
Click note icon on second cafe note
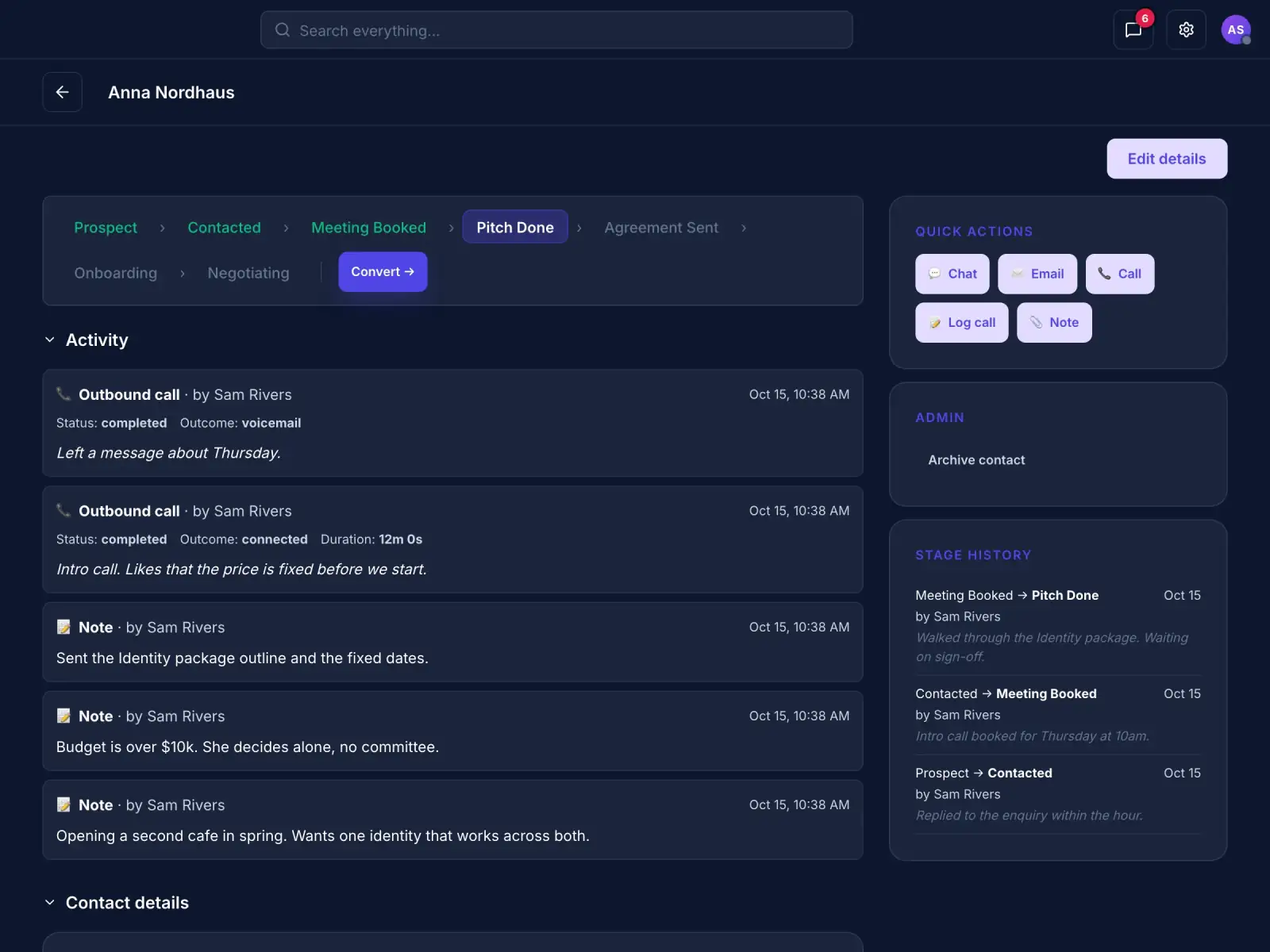63,805
